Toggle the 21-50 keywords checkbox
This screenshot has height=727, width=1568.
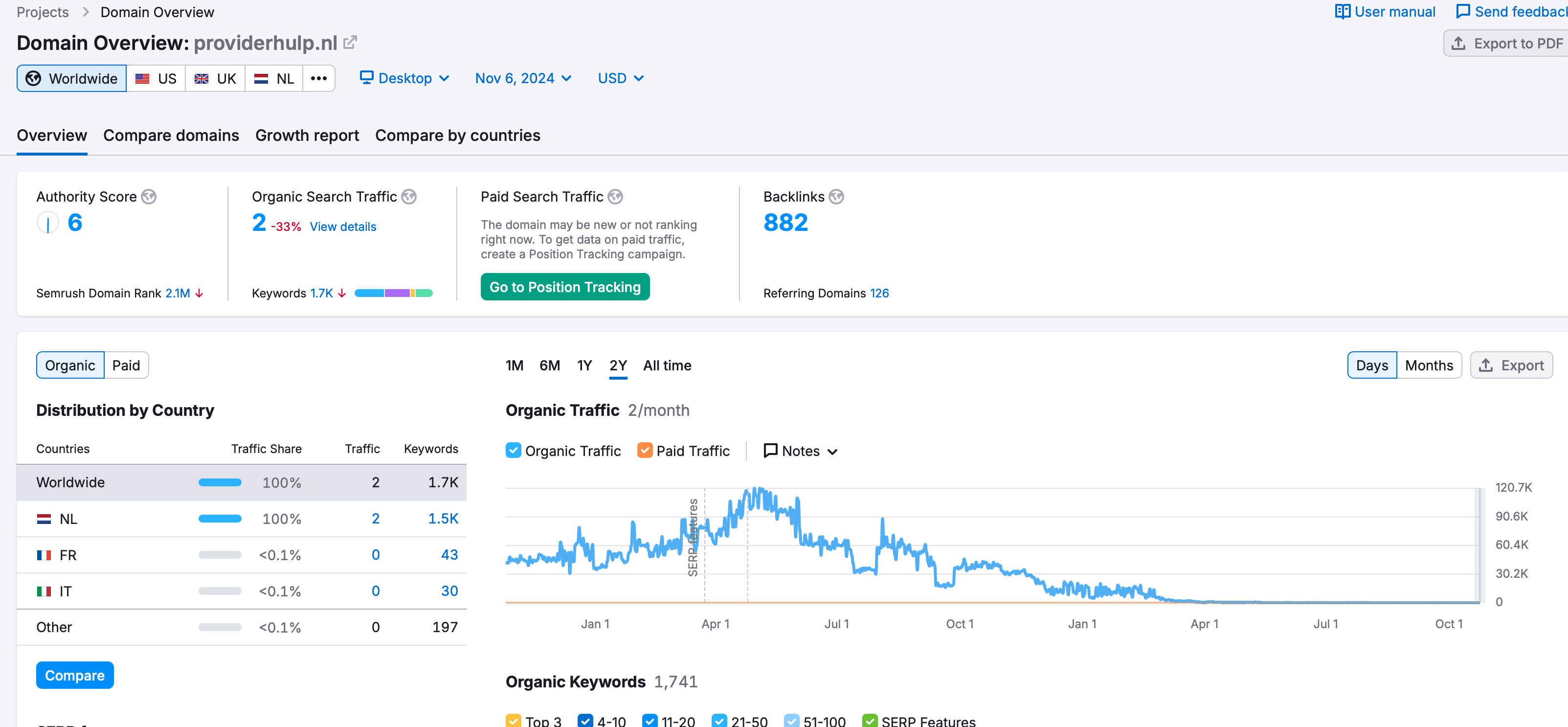pyautogui.click(x=719, y=721)
